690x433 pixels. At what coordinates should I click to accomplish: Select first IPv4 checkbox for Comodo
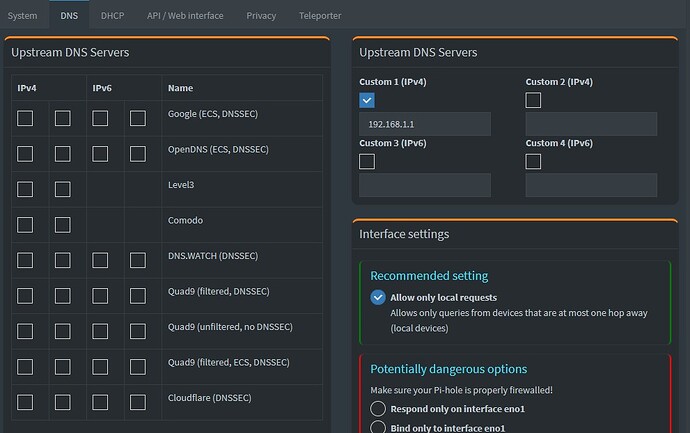tap(25, 224)
